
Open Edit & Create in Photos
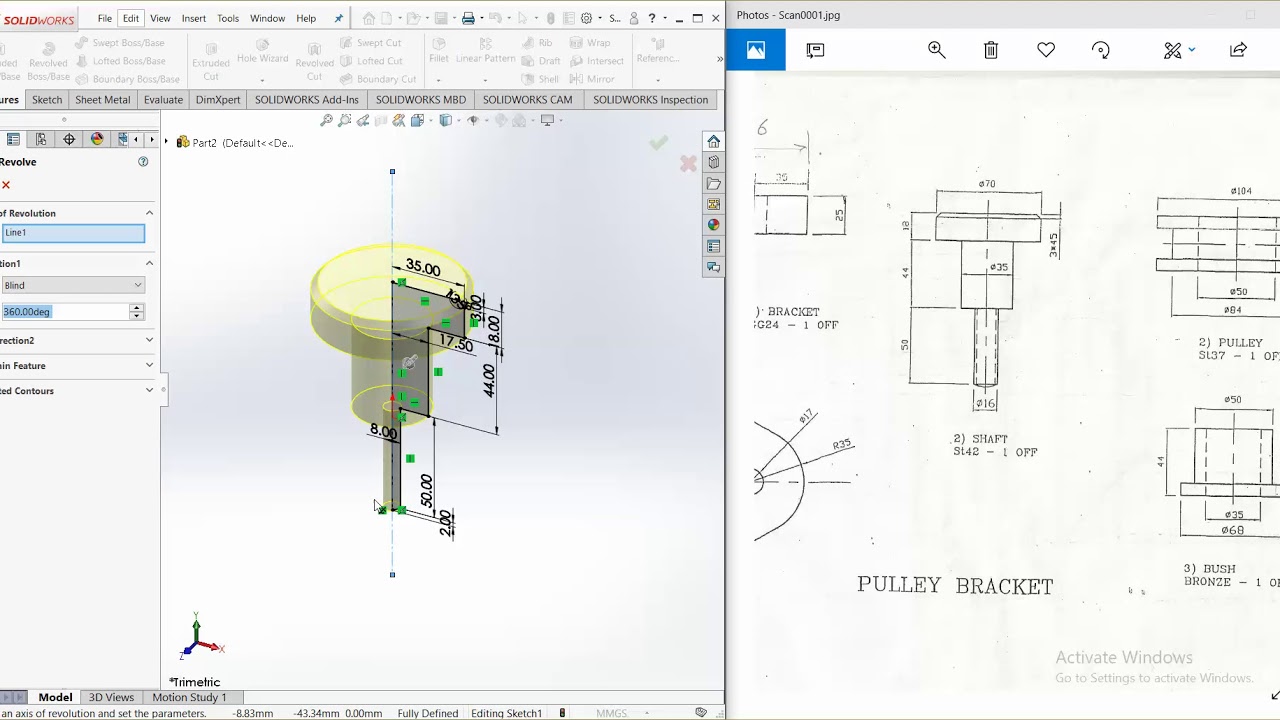pos(1173,50)
